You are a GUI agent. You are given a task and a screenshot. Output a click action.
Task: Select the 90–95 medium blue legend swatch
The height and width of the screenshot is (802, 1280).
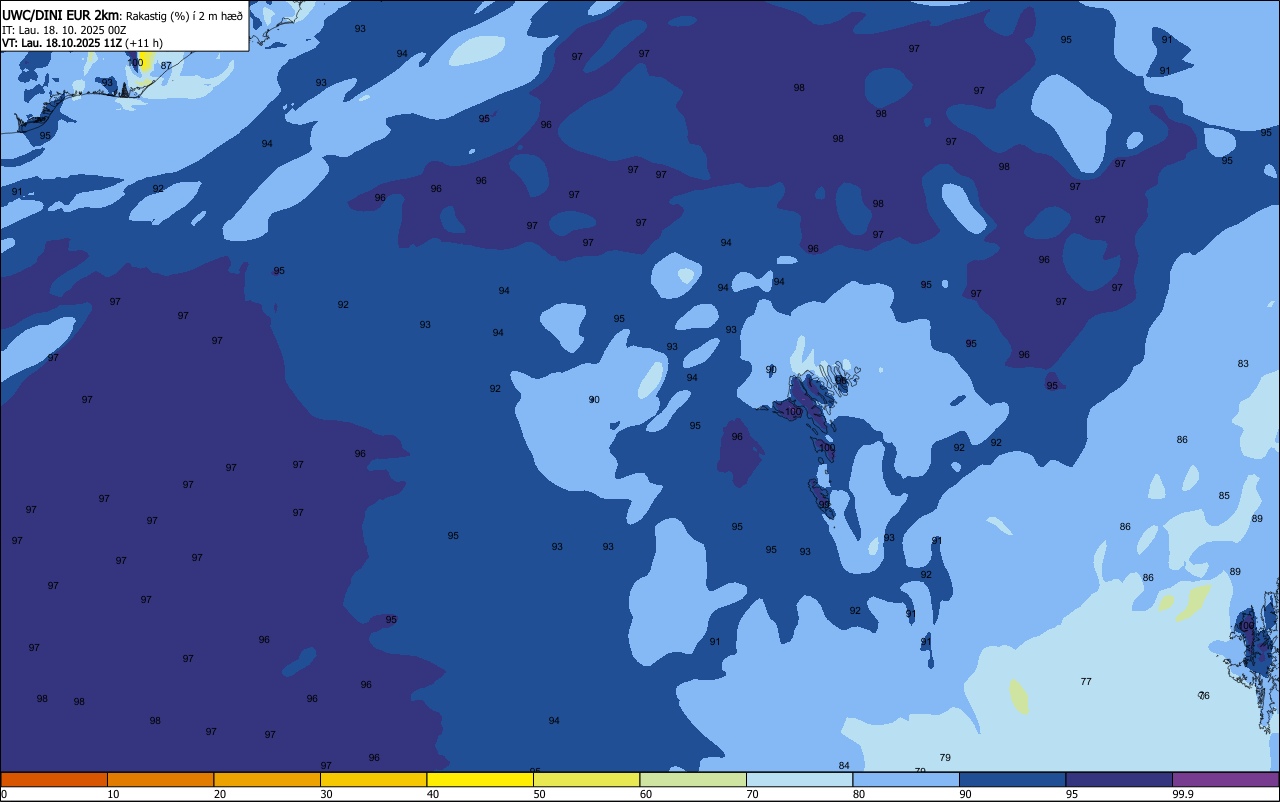pyautogui.click(x=1012, y=779)
